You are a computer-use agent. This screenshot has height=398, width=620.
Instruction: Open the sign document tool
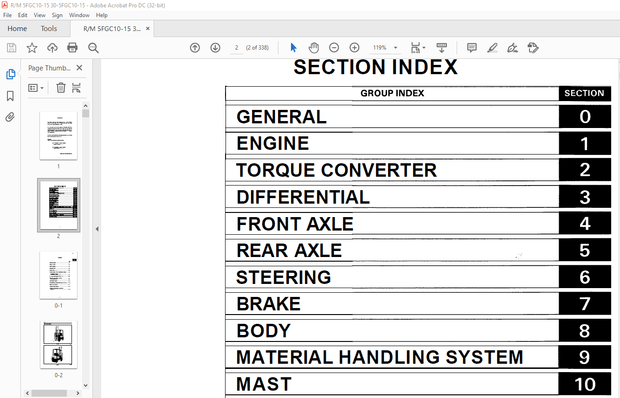pos(512,48)
